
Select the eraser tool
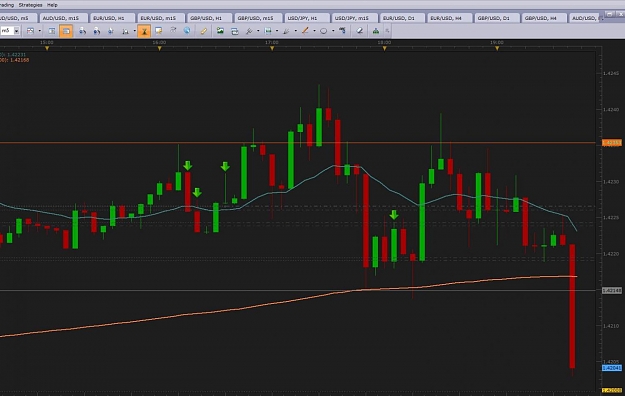point(360,31)
